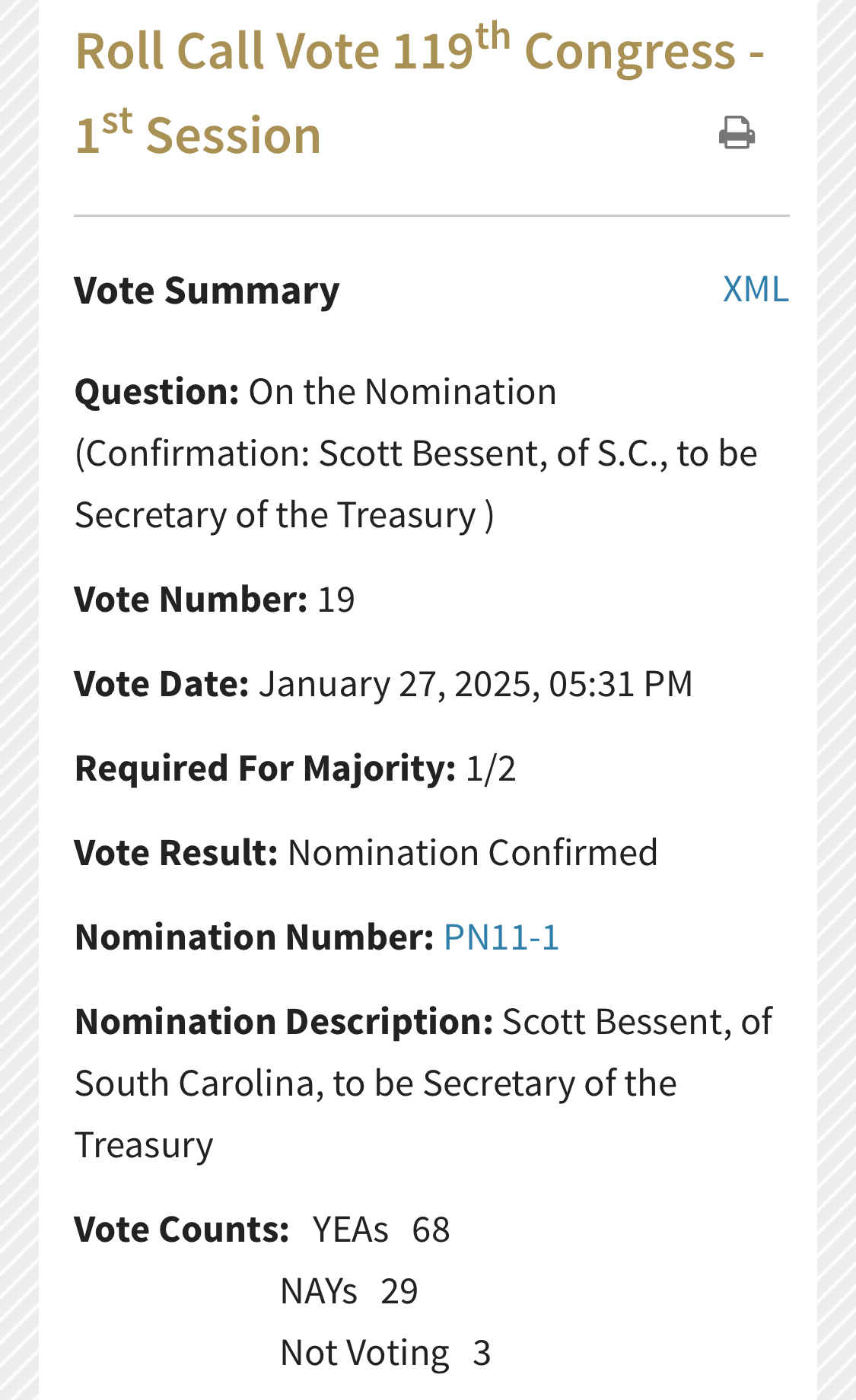856x1400 pixels.
Task: Click the text Secretary of the Treasury )
Action: coord(284,515)
